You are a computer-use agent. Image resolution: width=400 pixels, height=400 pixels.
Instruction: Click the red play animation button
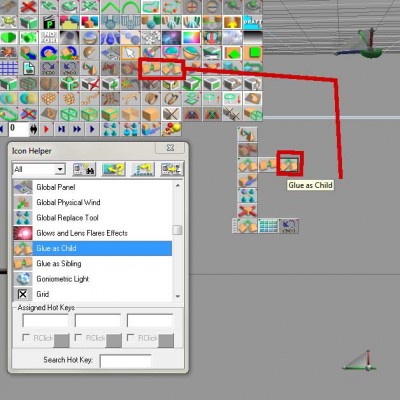pyautogui.click(x=46, y=129)
